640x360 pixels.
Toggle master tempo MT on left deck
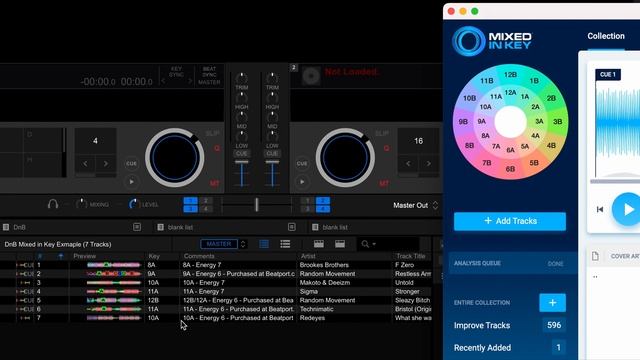tap(215, 184)
